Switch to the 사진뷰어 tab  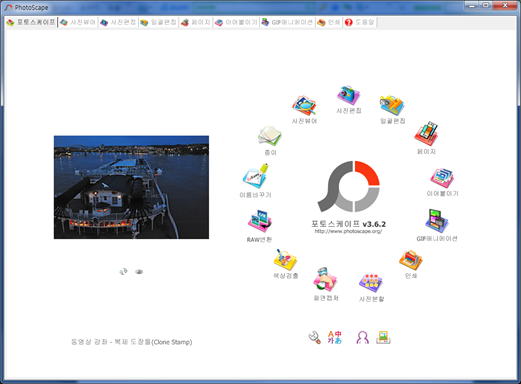click(78, 22)
